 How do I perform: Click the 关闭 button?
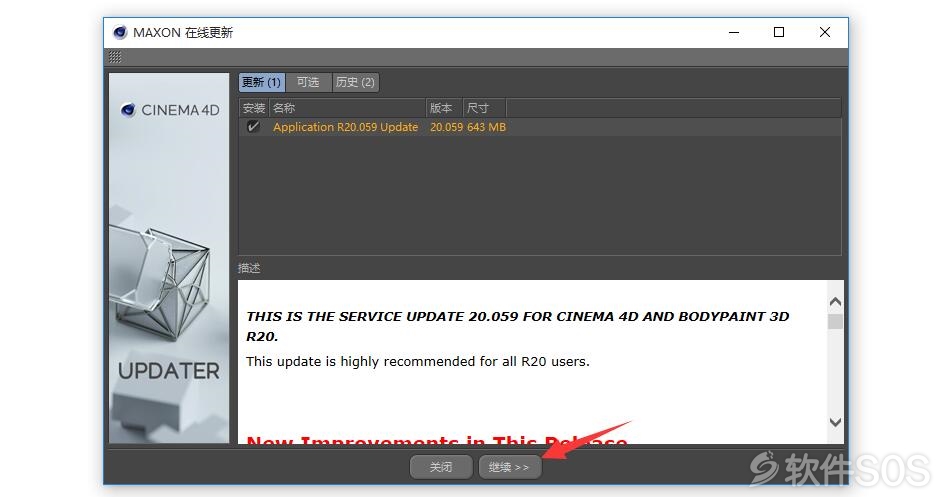441,467
